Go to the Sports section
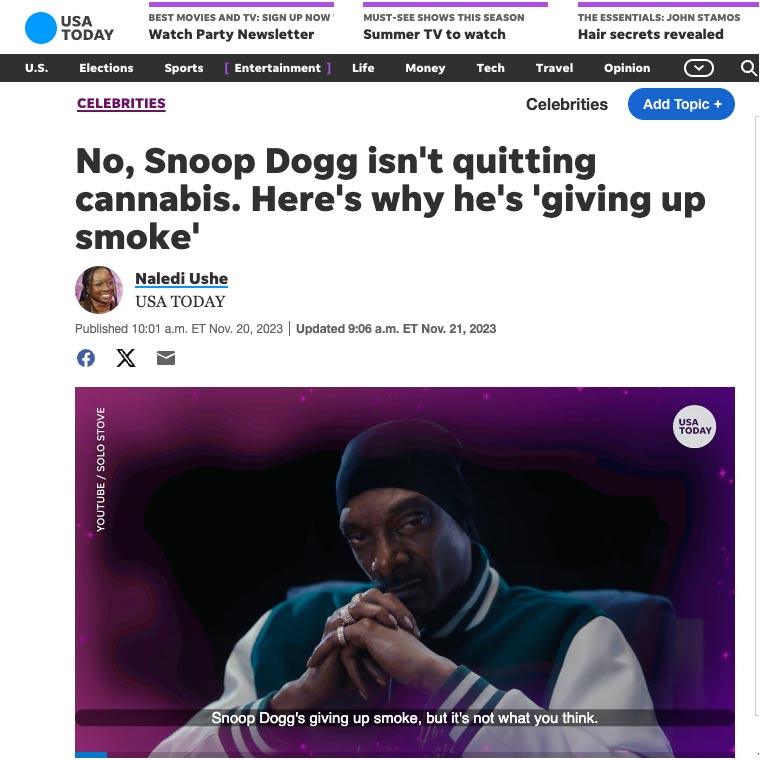 (x=184, y=68)
